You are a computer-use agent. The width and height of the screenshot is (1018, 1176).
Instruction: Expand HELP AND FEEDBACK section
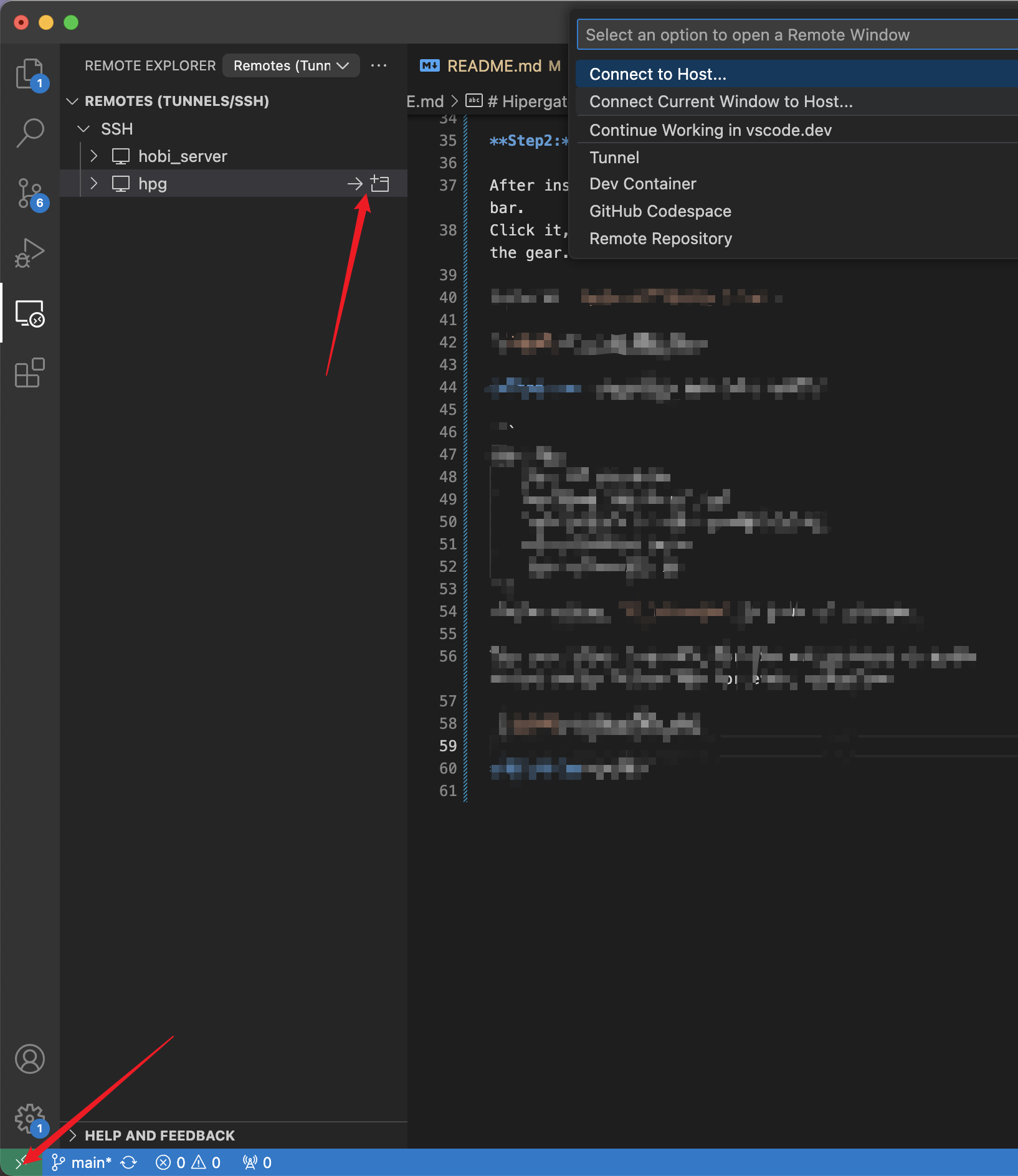tap(72, 1136)
